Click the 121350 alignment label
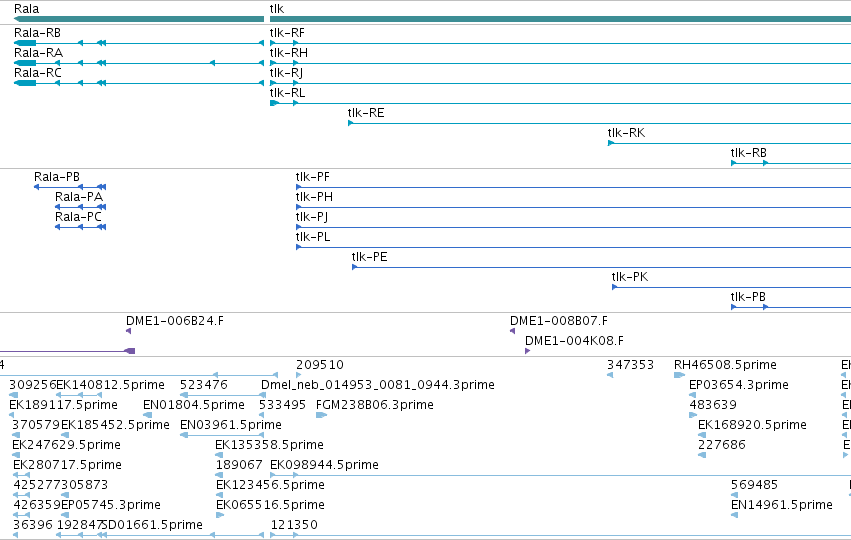This screenshot has height=540, width=851. tap(294, 526)
